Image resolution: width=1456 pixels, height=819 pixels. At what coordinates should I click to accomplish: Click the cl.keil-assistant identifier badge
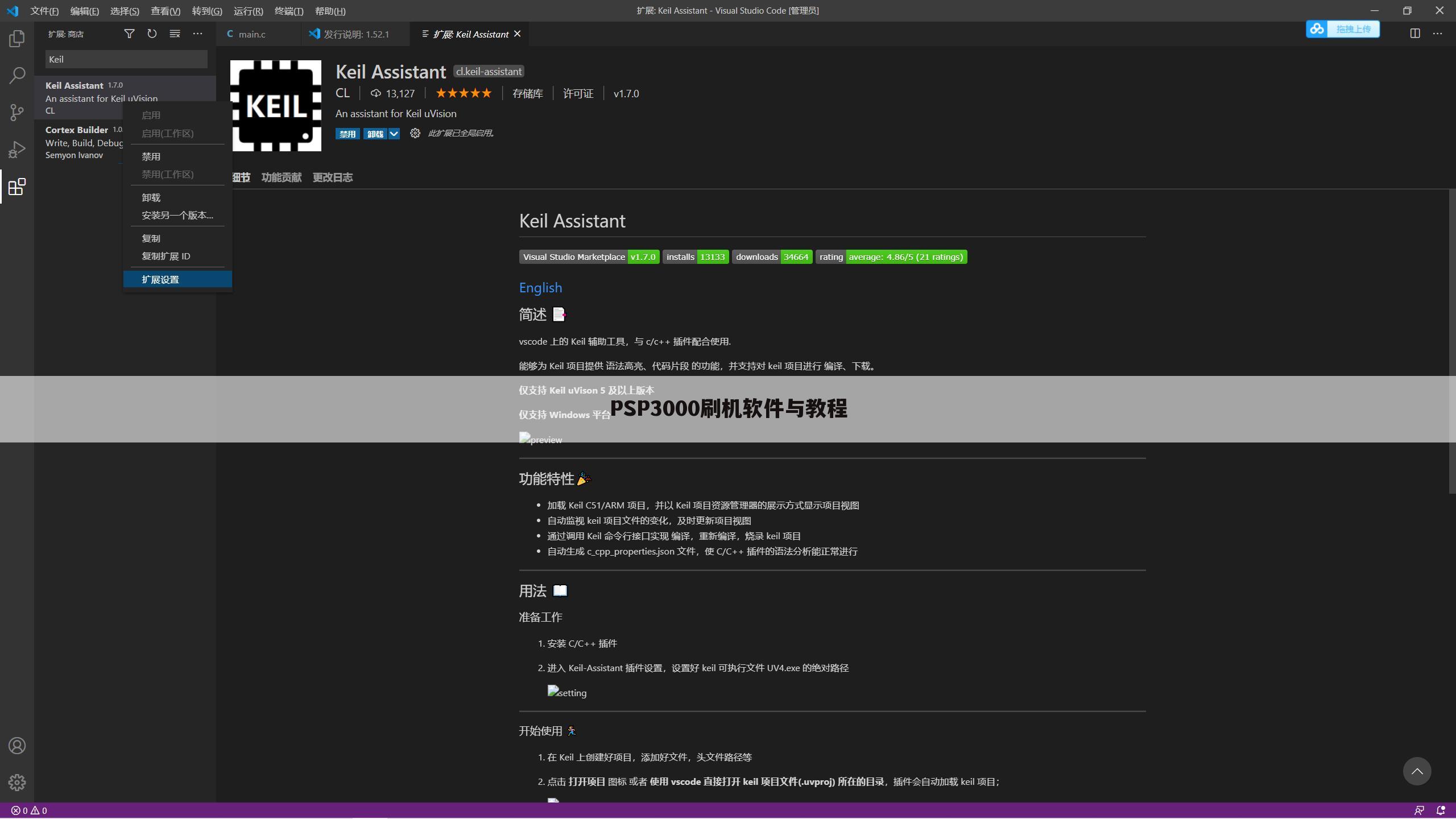[x=489, y=72]
